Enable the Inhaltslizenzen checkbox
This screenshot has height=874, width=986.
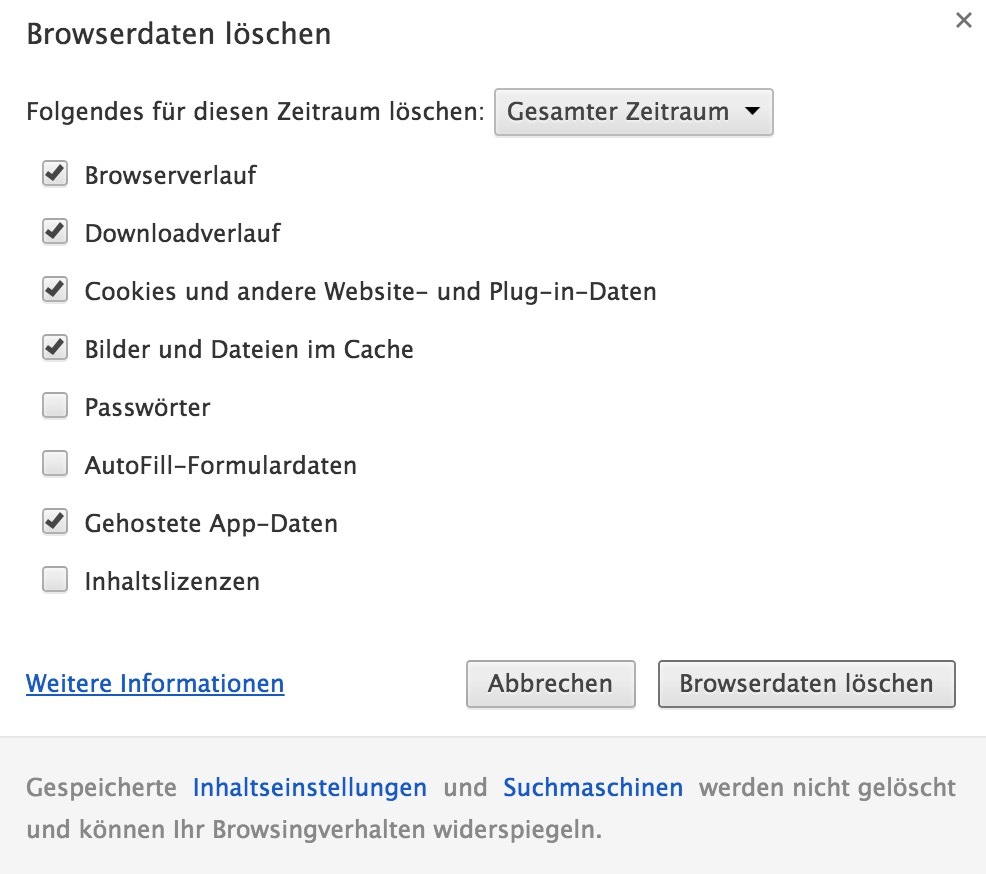pyautogui.click(x=55, y=580)
